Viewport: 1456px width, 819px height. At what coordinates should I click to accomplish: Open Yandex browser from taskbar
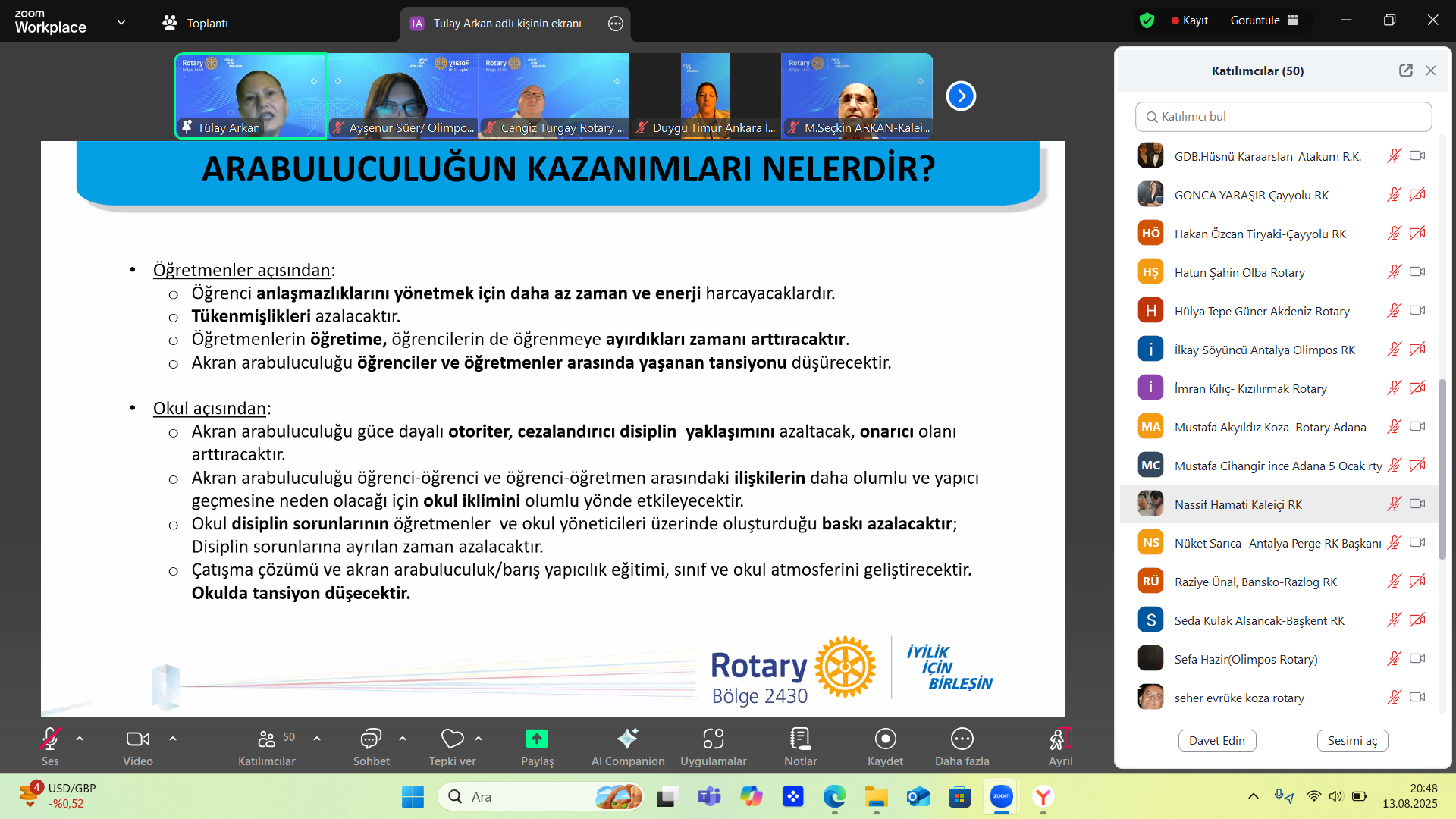point(1043,796)
